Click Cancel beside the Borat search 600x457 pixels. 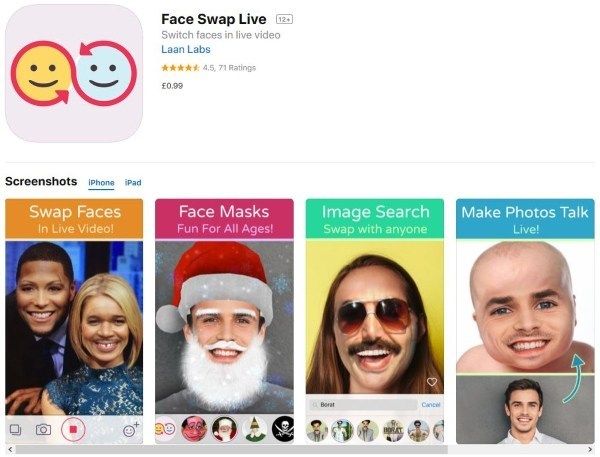431,405
